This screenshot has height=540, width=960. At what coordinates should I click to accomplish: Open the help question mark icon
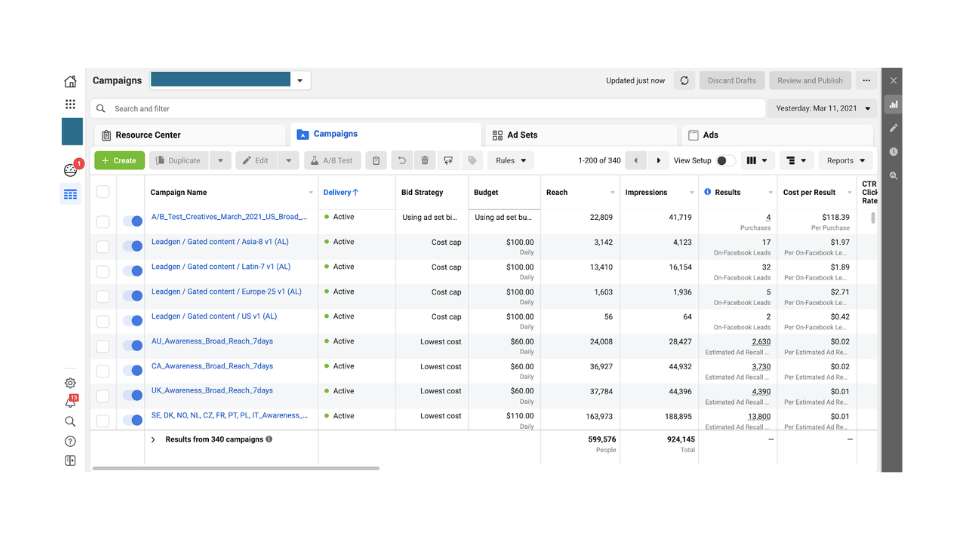point(70,441)
